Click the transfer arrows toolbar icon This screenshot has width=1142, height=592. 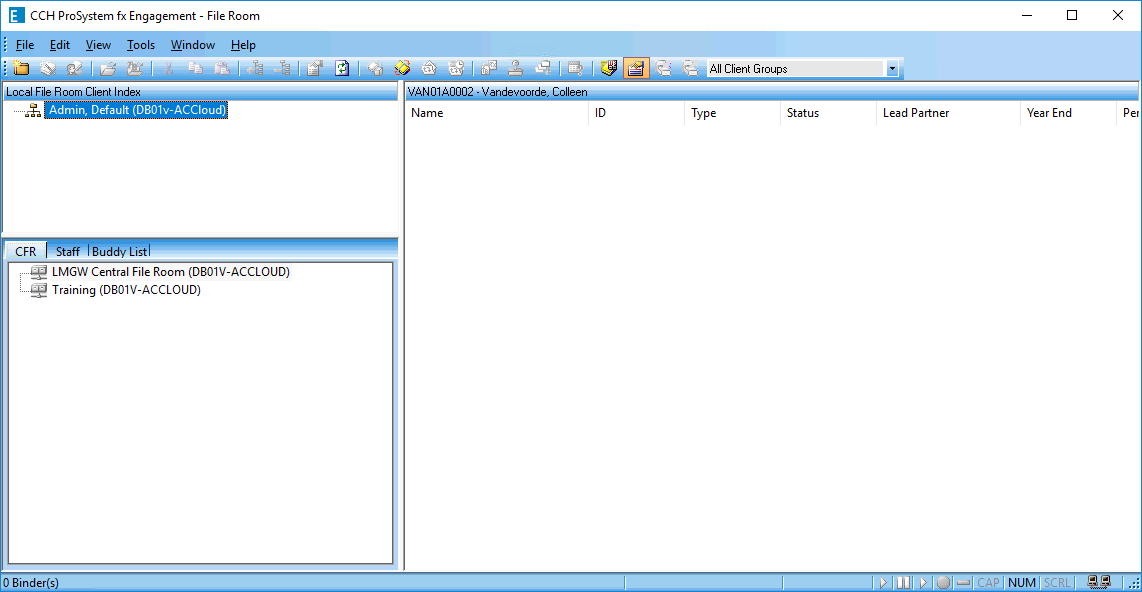[x=543, y=68]
